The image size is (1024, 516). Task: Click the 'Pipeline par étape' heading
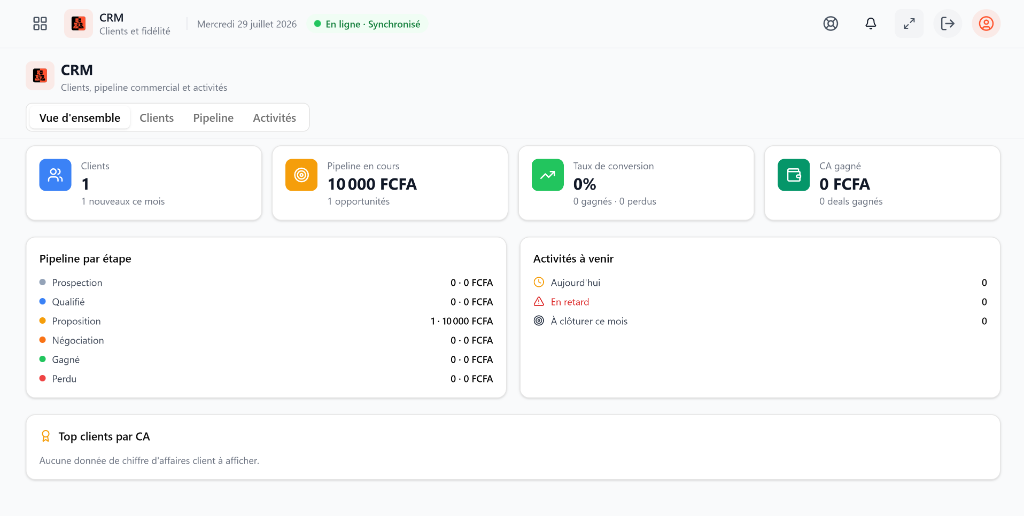[85, 259]
